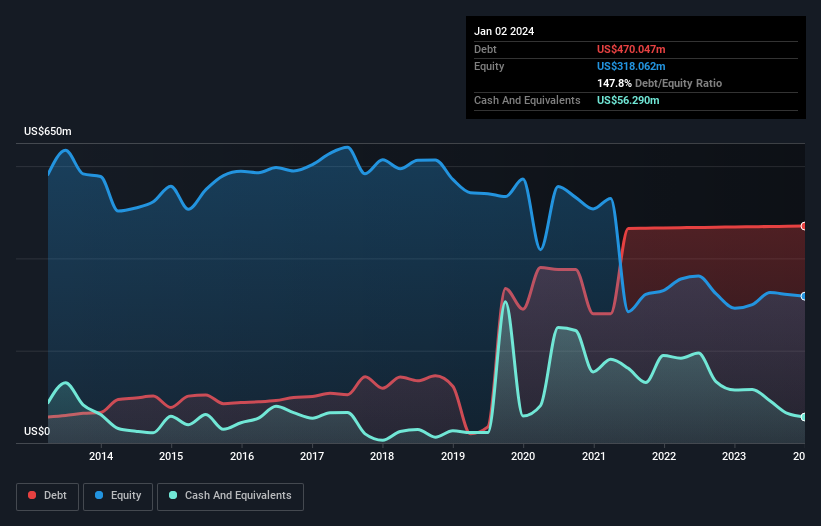Toggle the Equity series legend button
Image resolution: width=821 pixels, height=526 pixels.
[118, 496]
